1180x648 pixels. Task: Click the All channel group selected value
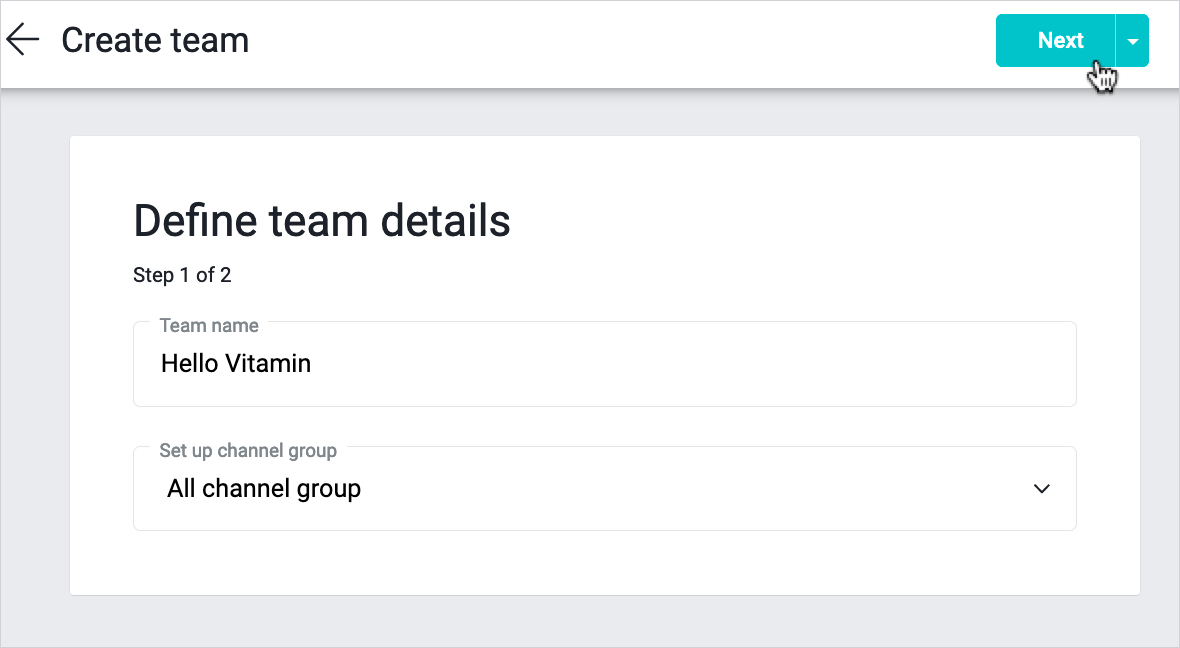click(264, 489)
